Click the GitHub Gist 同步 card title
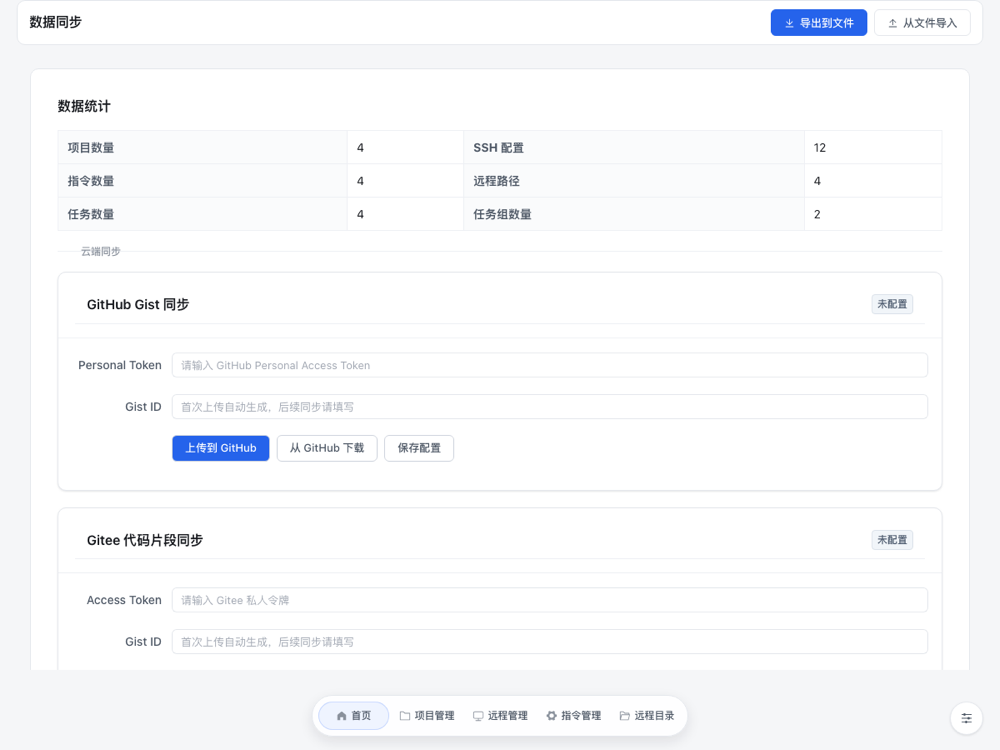This screenshot has height=750, width=1000. pyautogui.click(x=138, y=305)
